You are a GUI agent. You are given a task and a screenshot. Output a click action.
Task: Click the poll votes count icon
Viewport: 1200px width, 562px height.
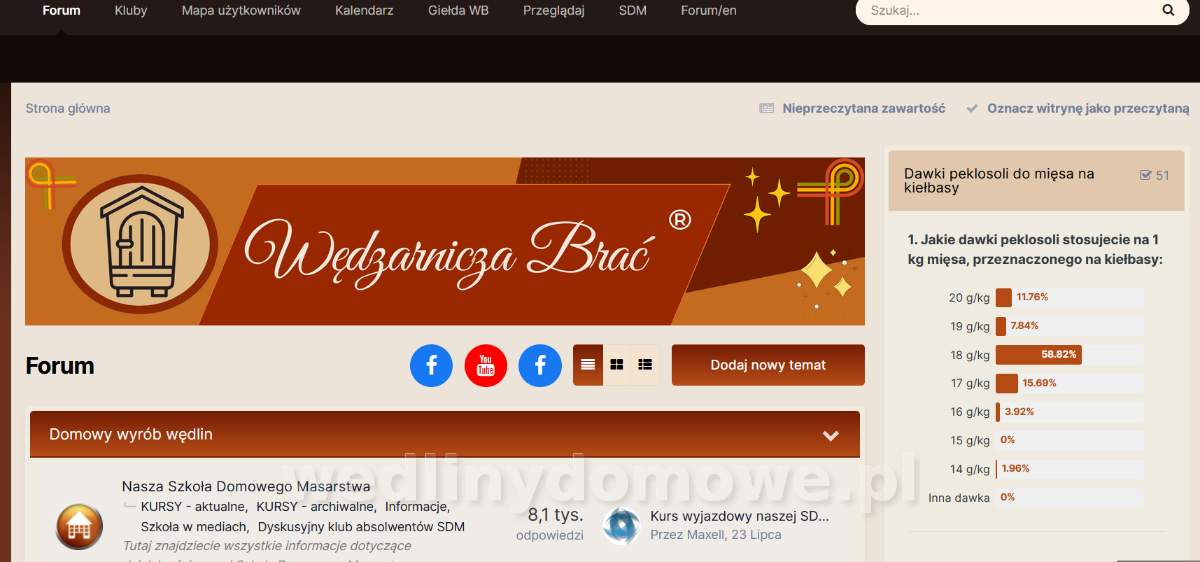click(x=1146, y=175)
